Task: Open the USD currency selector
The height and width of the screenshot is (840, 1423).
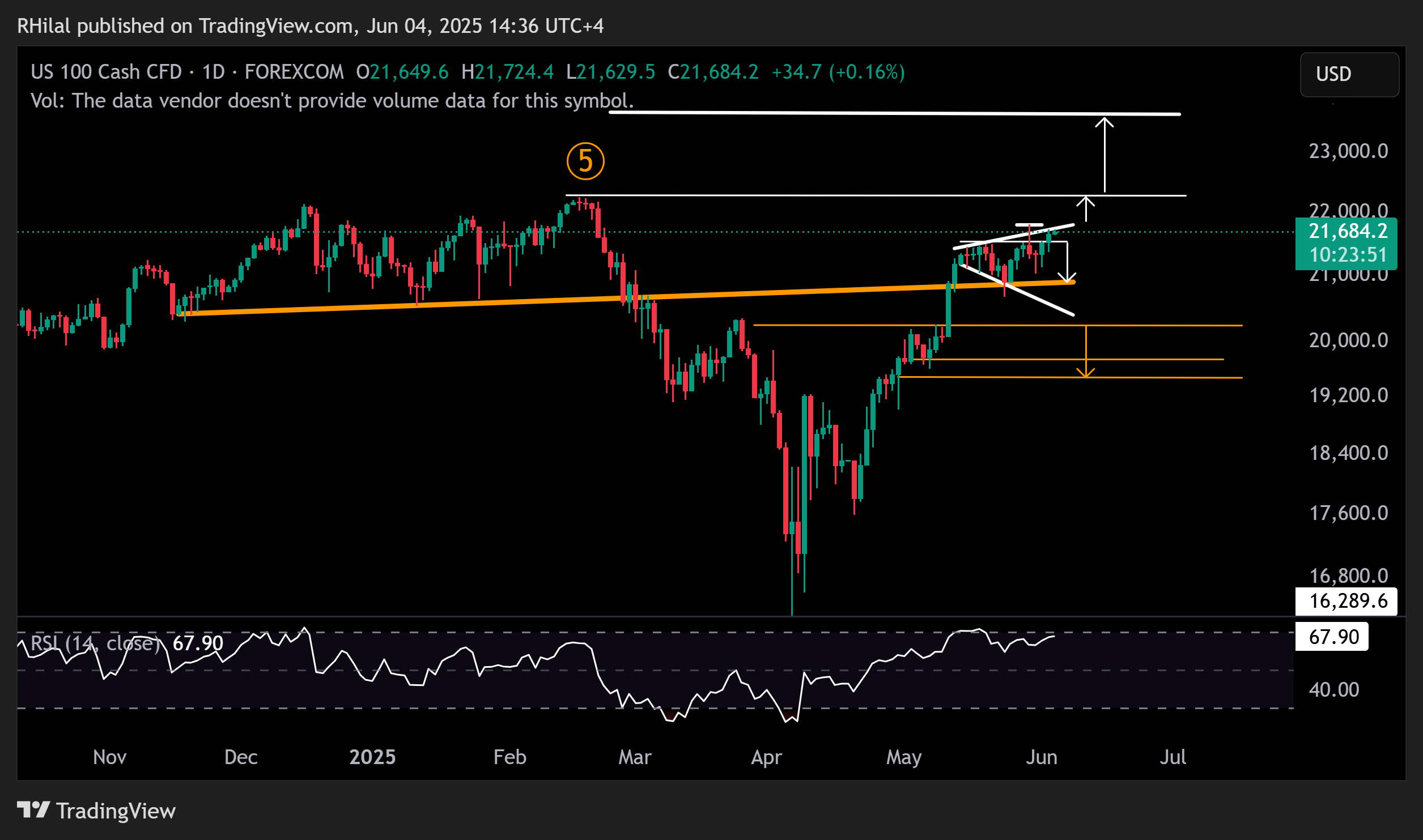Action: tap(1349, 74)
